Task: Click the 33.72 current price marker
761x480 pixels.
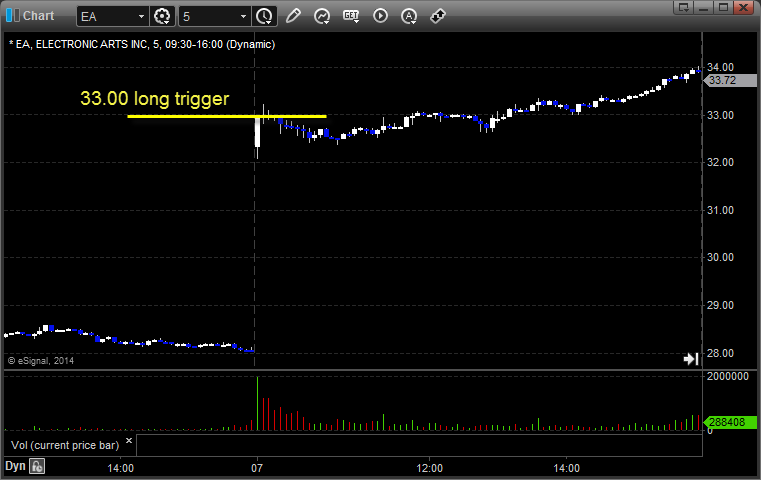Action: (x=730, y=81)
